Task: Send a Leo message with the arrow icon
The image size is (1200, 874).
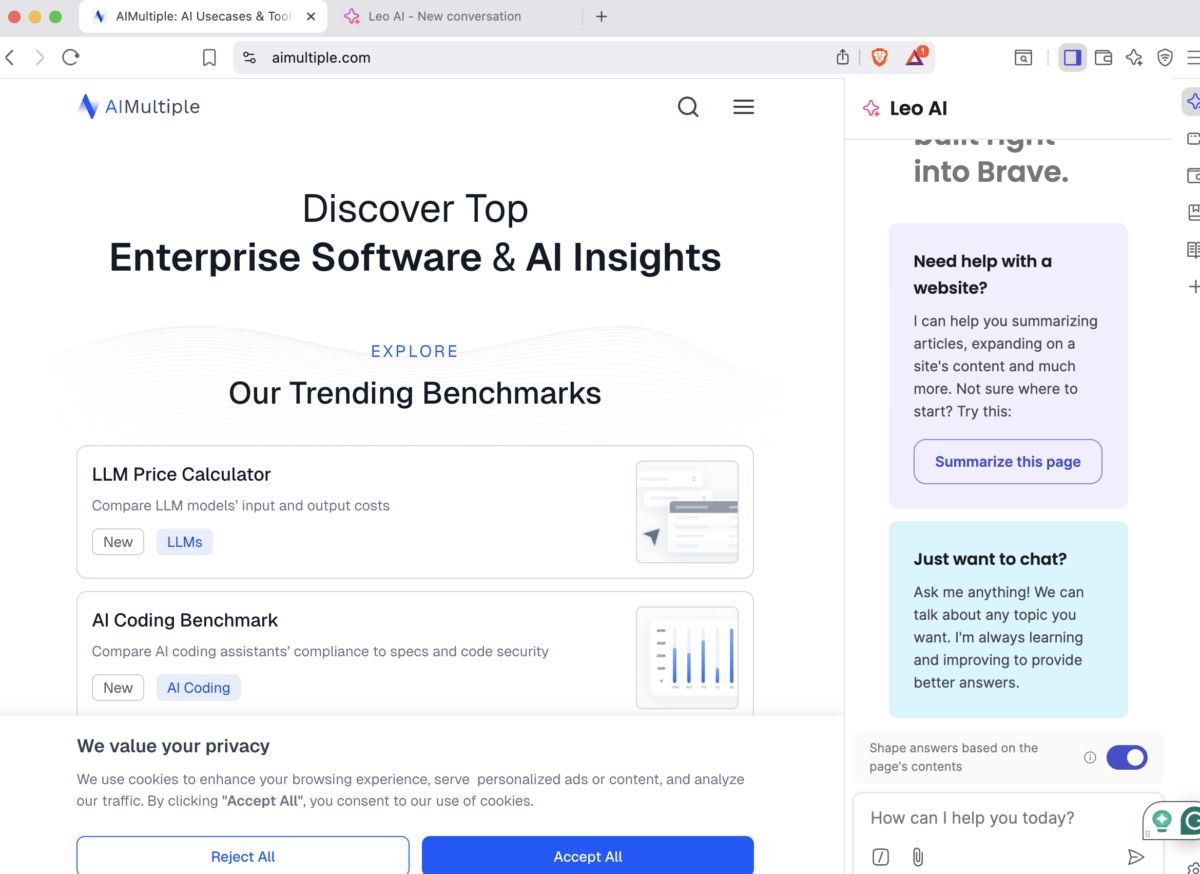Action: [1136, 857]
